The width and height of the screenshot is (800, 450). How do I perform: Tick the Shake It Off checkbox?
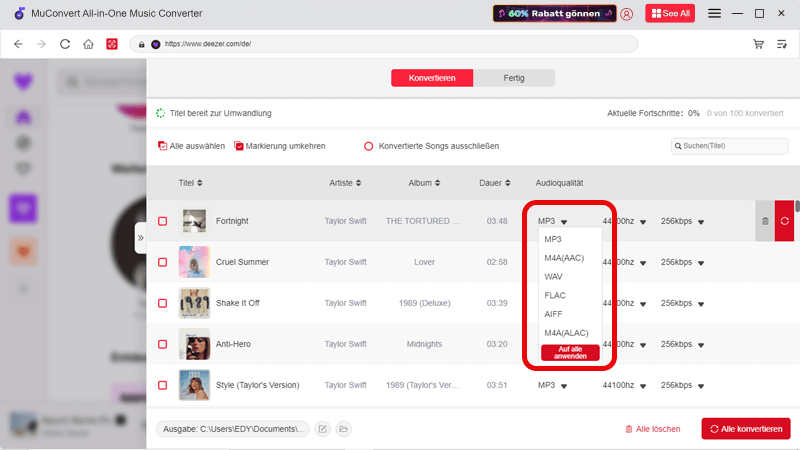162,303
